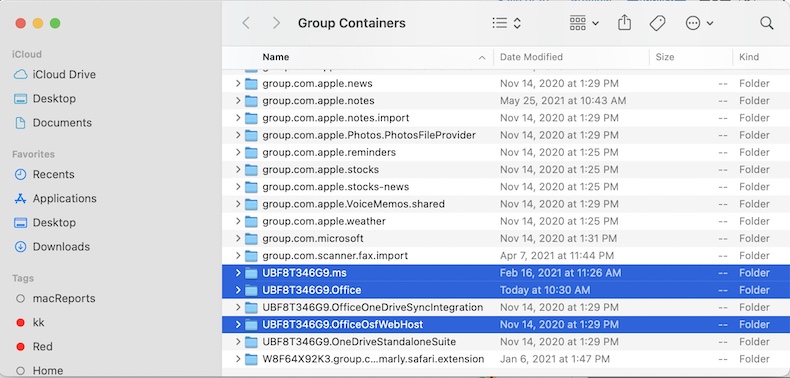The height and width of the screenshot is (378, 790).
Task: Open Desktop under Favorites section
Action: (45, 223)
